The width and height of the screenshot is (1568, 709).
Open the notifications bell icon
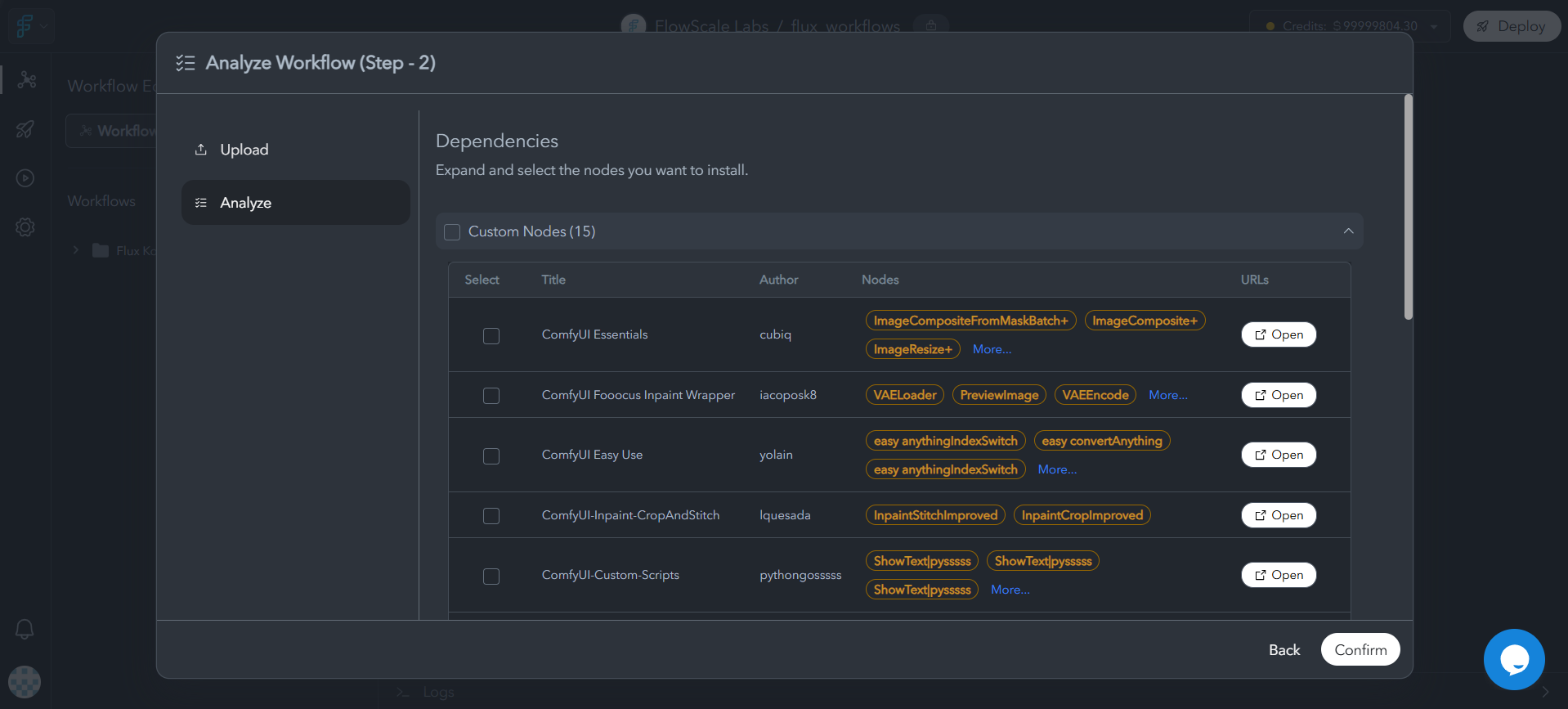click(25, 629)
